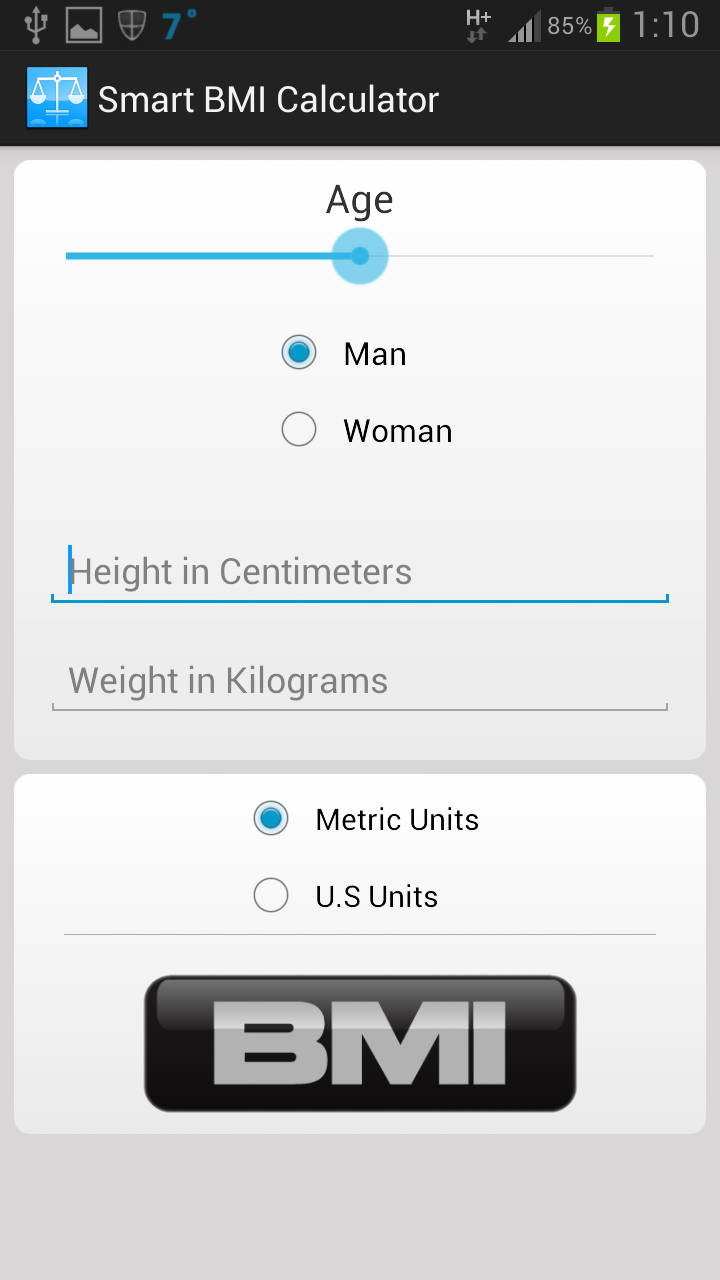Select the Man radio button
This screenshot has width=720, height=1280.
pyautogui.click(x=298, y=352)
